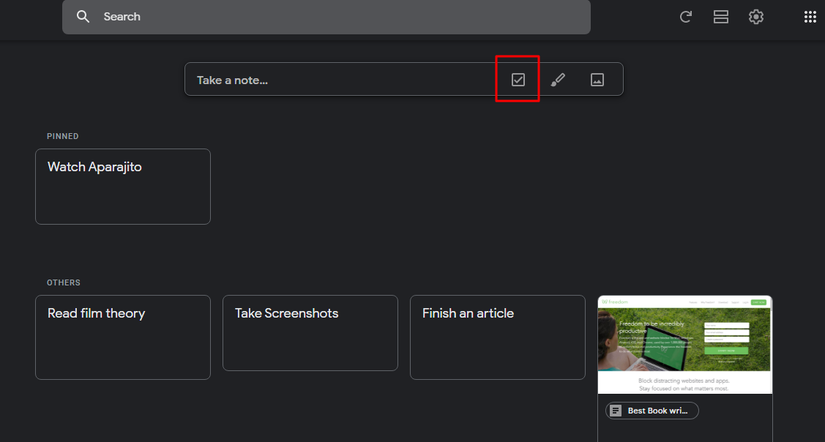Open the Take Screenshots note
The width and height of the screenshot is (825, 442).
[310, 333]
